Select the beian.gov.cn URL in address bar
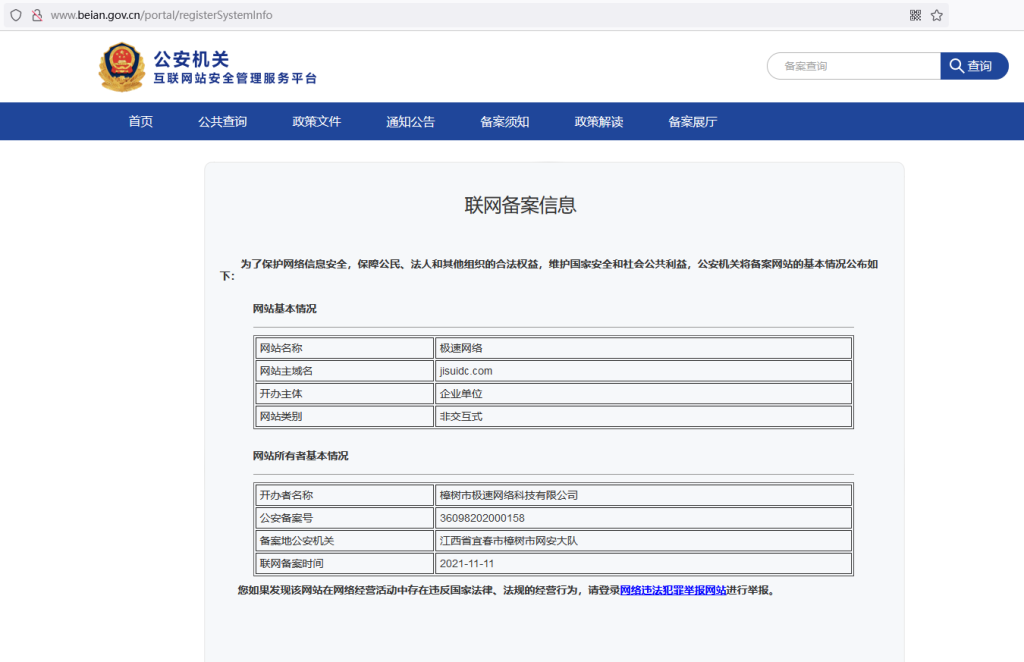Image resolution: width=1024 pixels, height=662 pixels. (x=160, y=15)
